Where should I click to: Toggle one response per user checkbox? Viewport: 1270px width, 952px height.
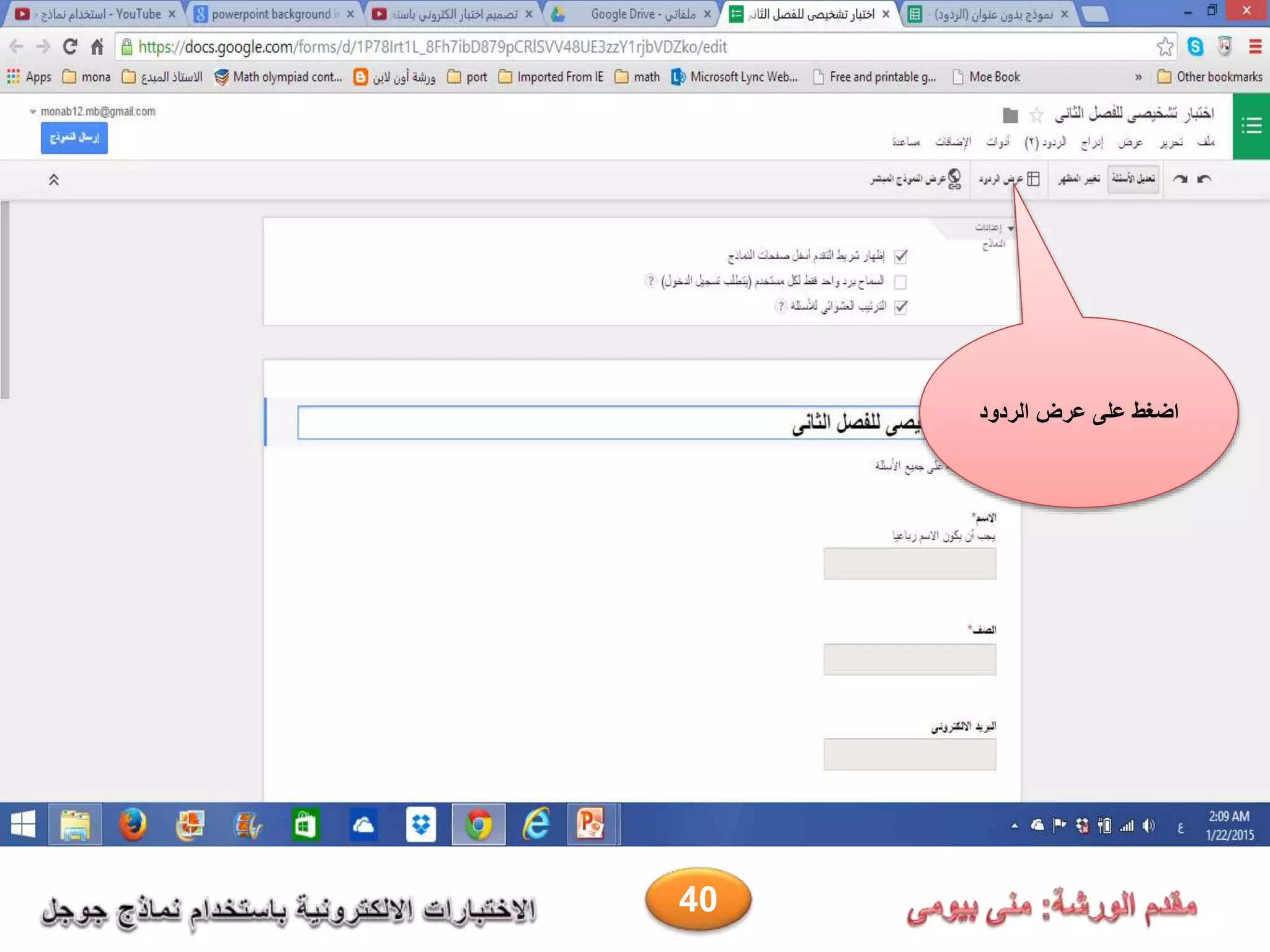(x=900, y=282)
